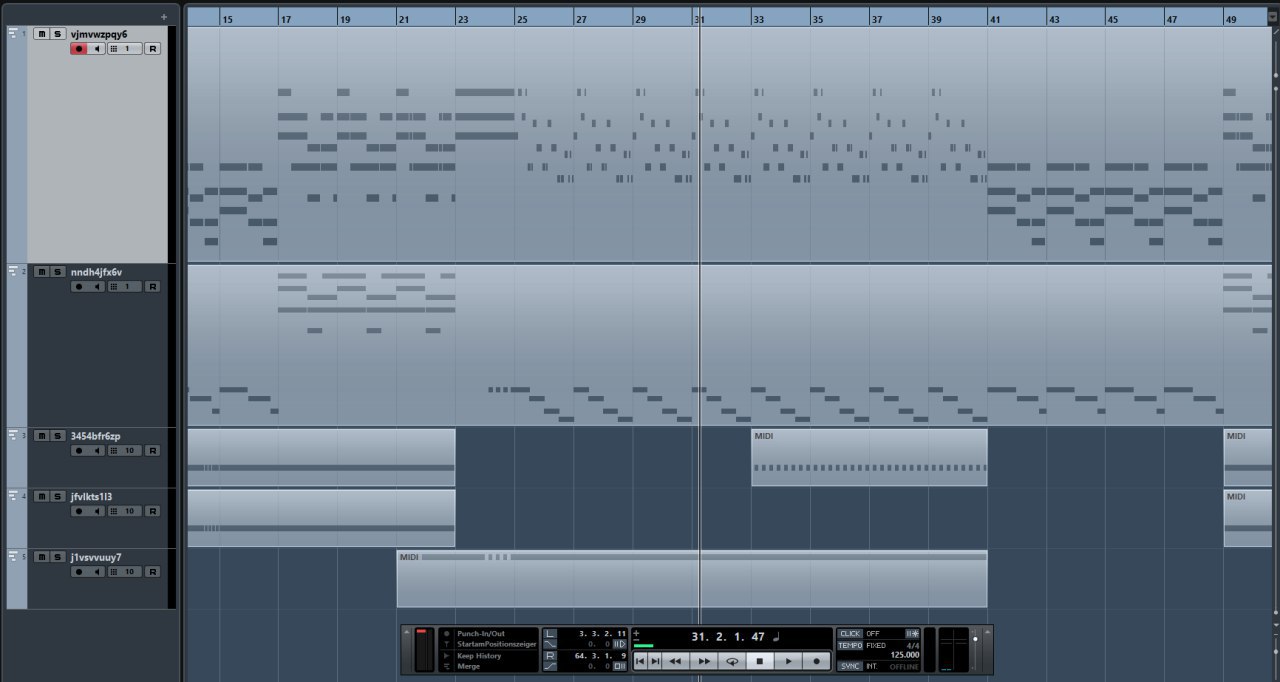Open MIDI channel selector on j1vsvvuuy7 track
This screenshot has width=1280, height=682.
[x=125, y=572]
